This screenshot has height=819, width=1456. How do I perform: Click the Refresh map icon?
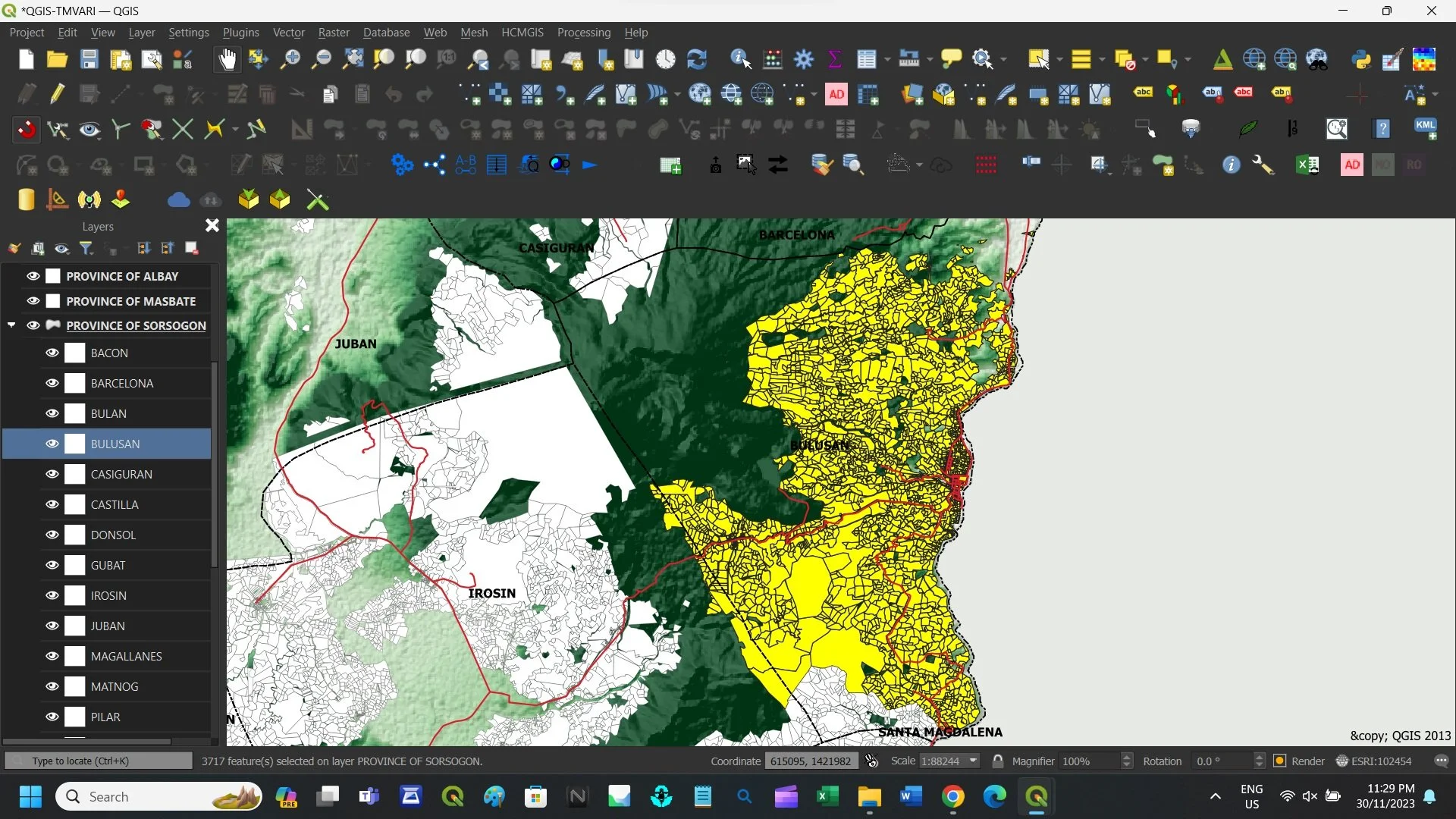point(696,59)
